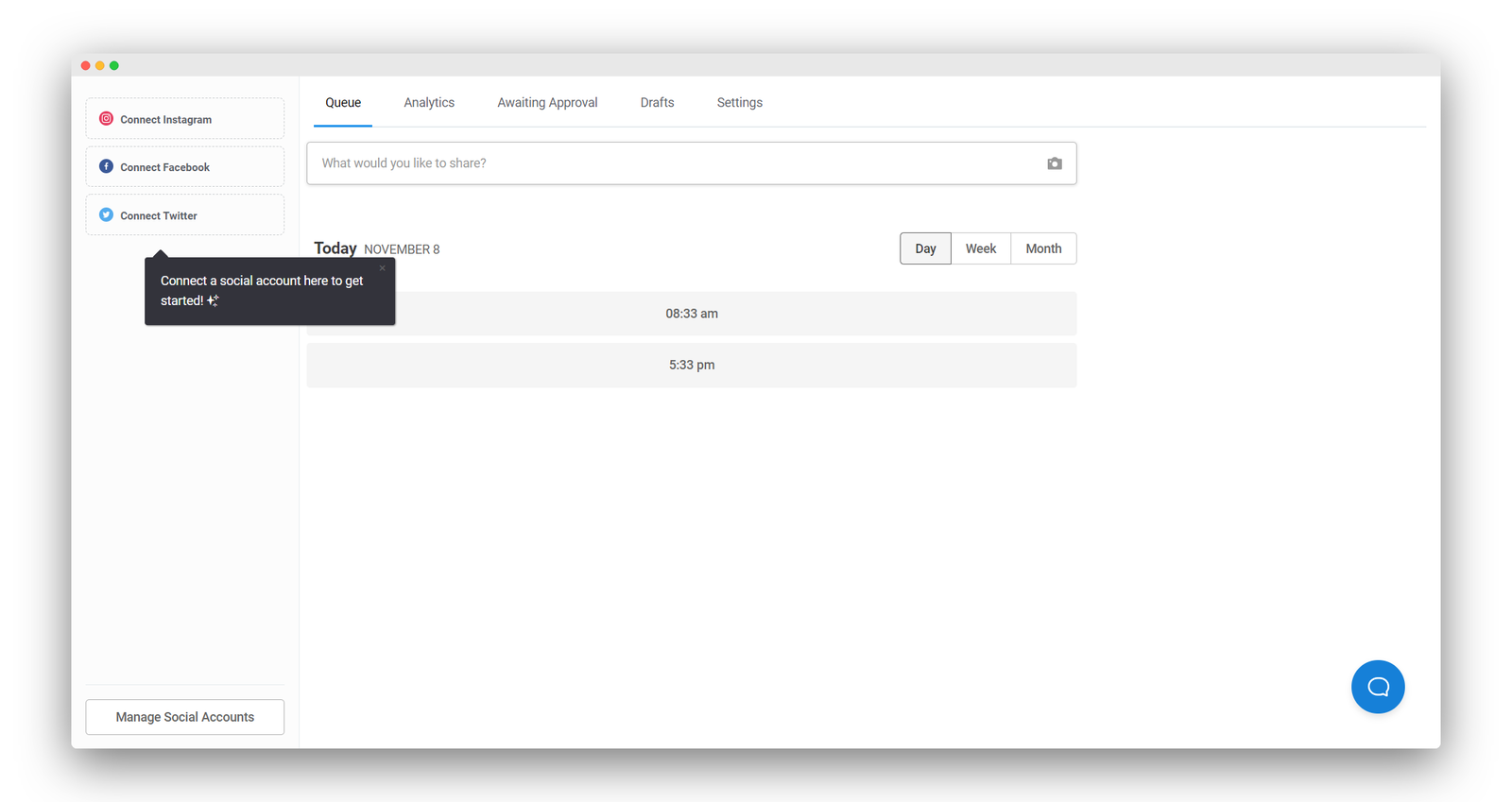This screenshot has height=802, width=1512.
Task: Open the Settings tab
Action: (x=739, y=103)
